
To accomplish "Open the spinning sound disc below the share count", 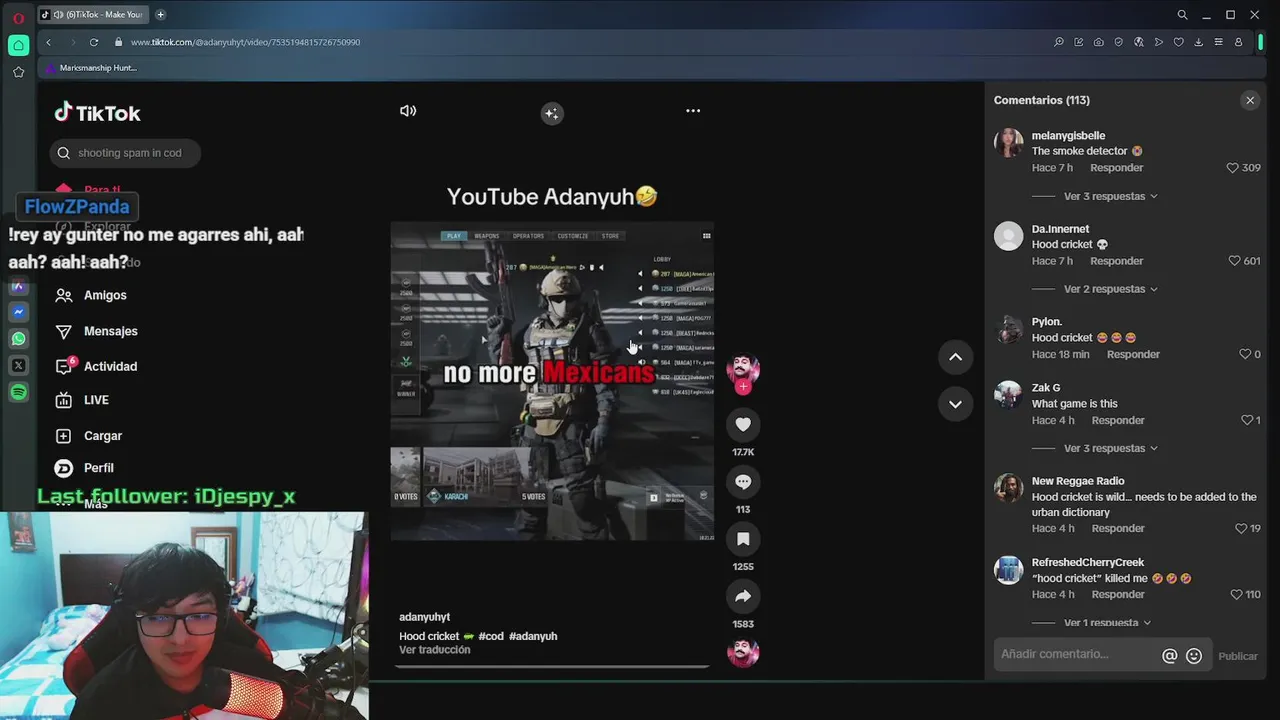I will 743,652.
